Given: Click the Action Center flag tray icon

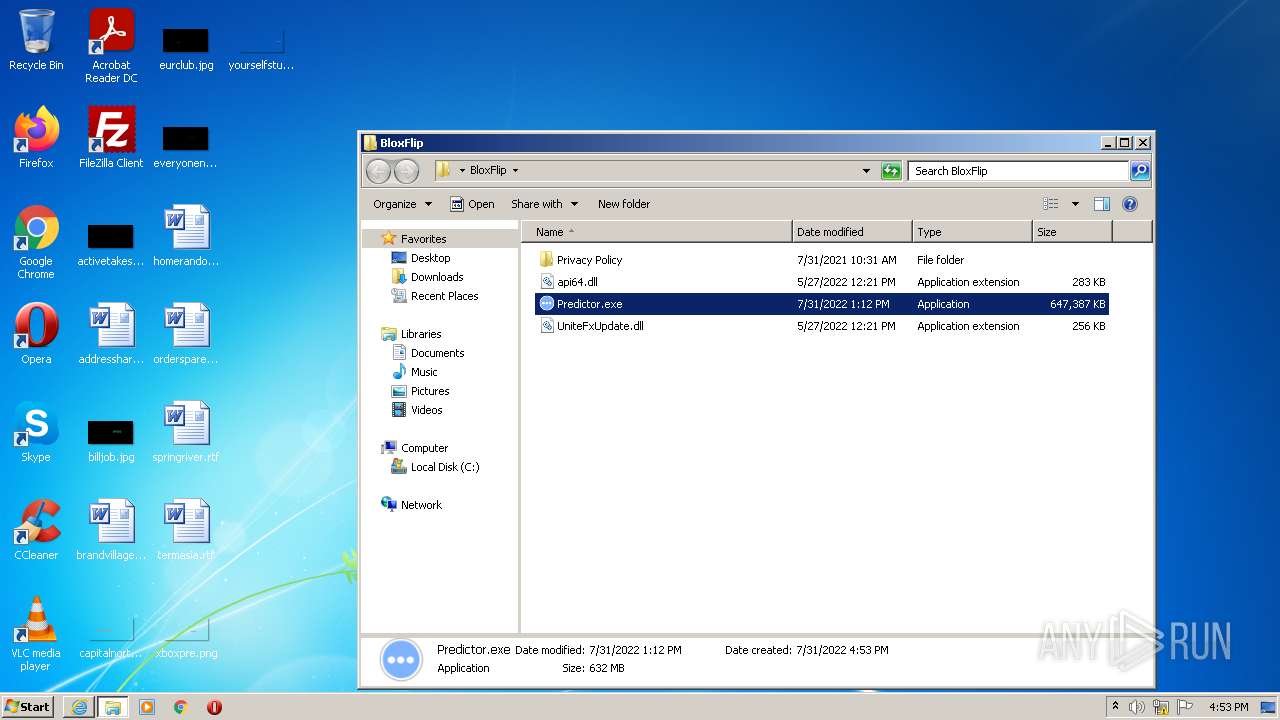Looking at the screenshot, I should click(1185, 707).
